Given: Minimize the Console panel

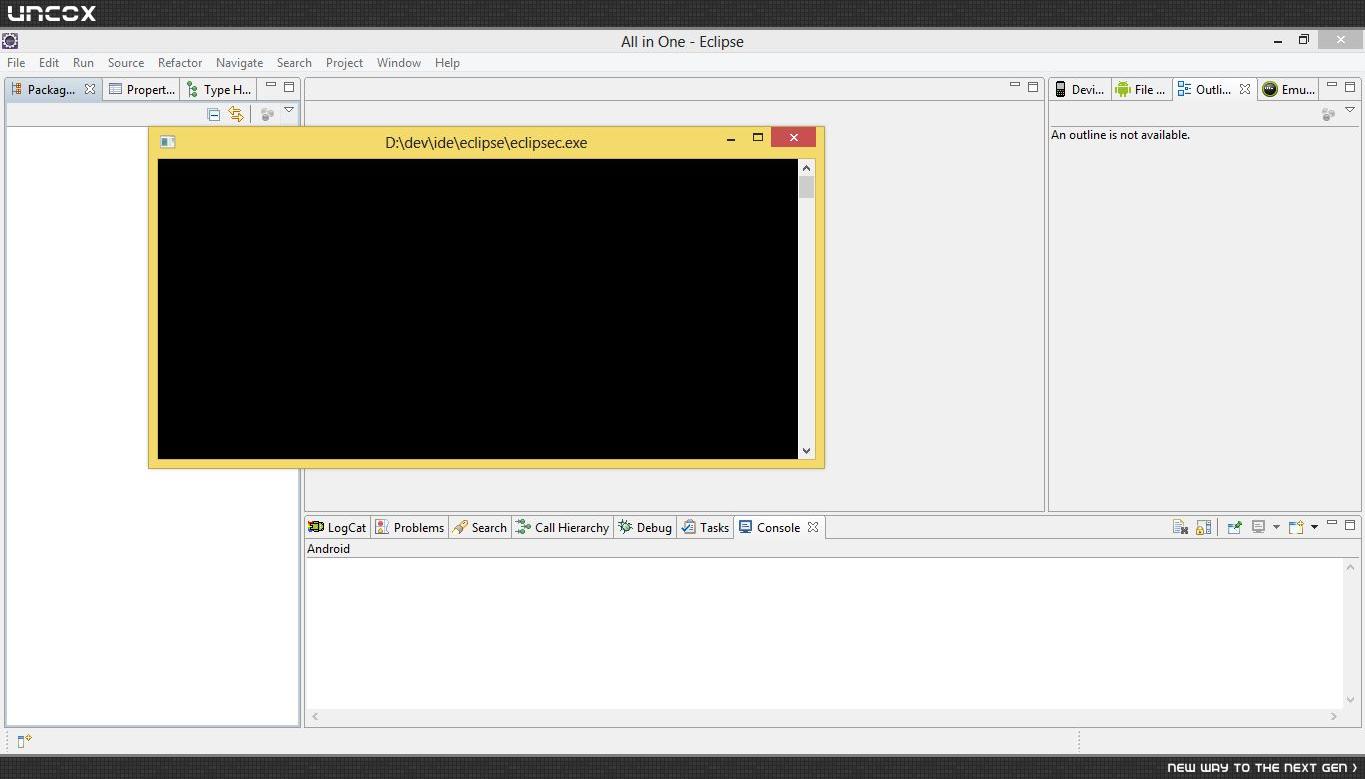Looking at the screenshot, I should pos(1332,524).
